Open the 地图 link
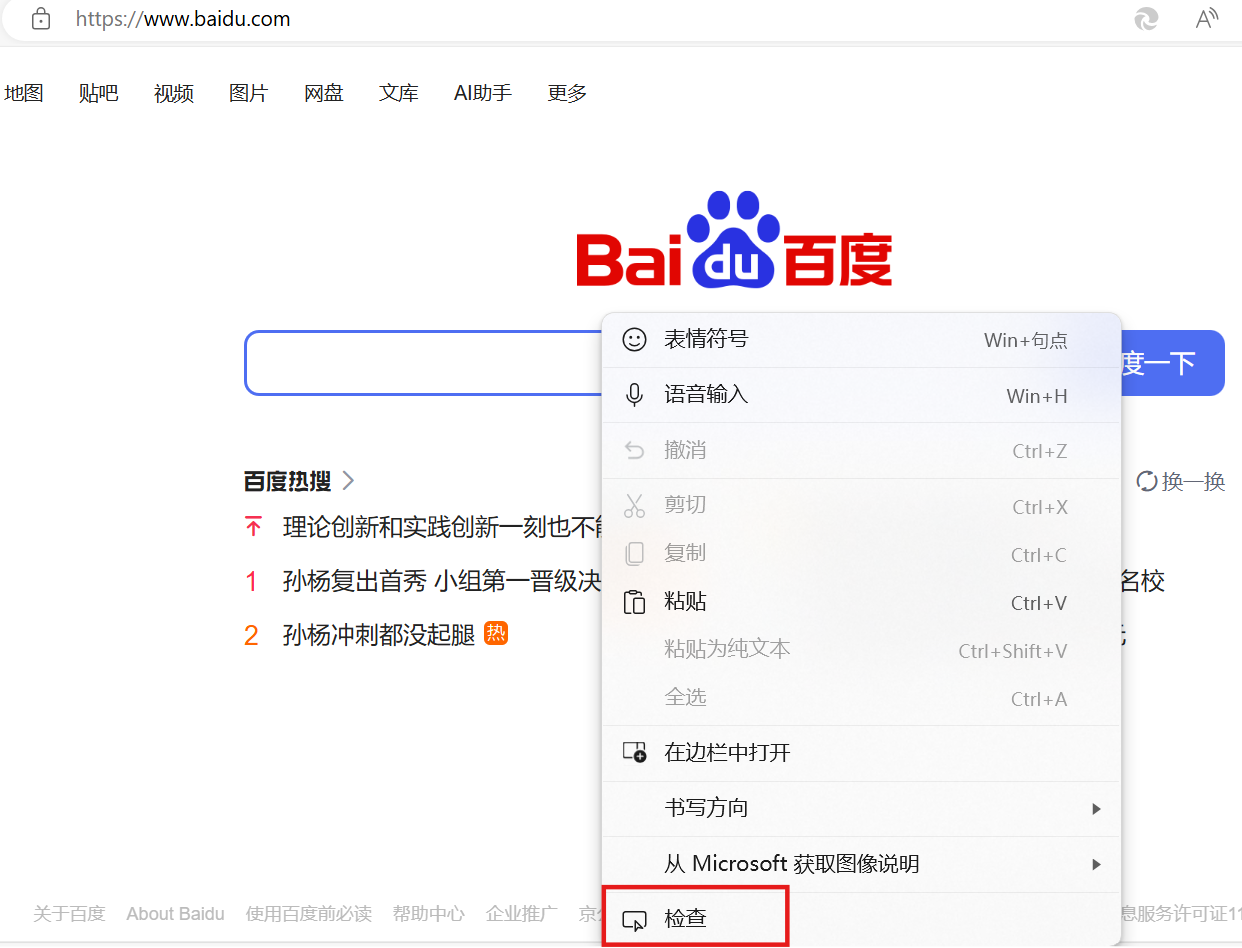The image size is (1242, 948). tap(24, 93)
